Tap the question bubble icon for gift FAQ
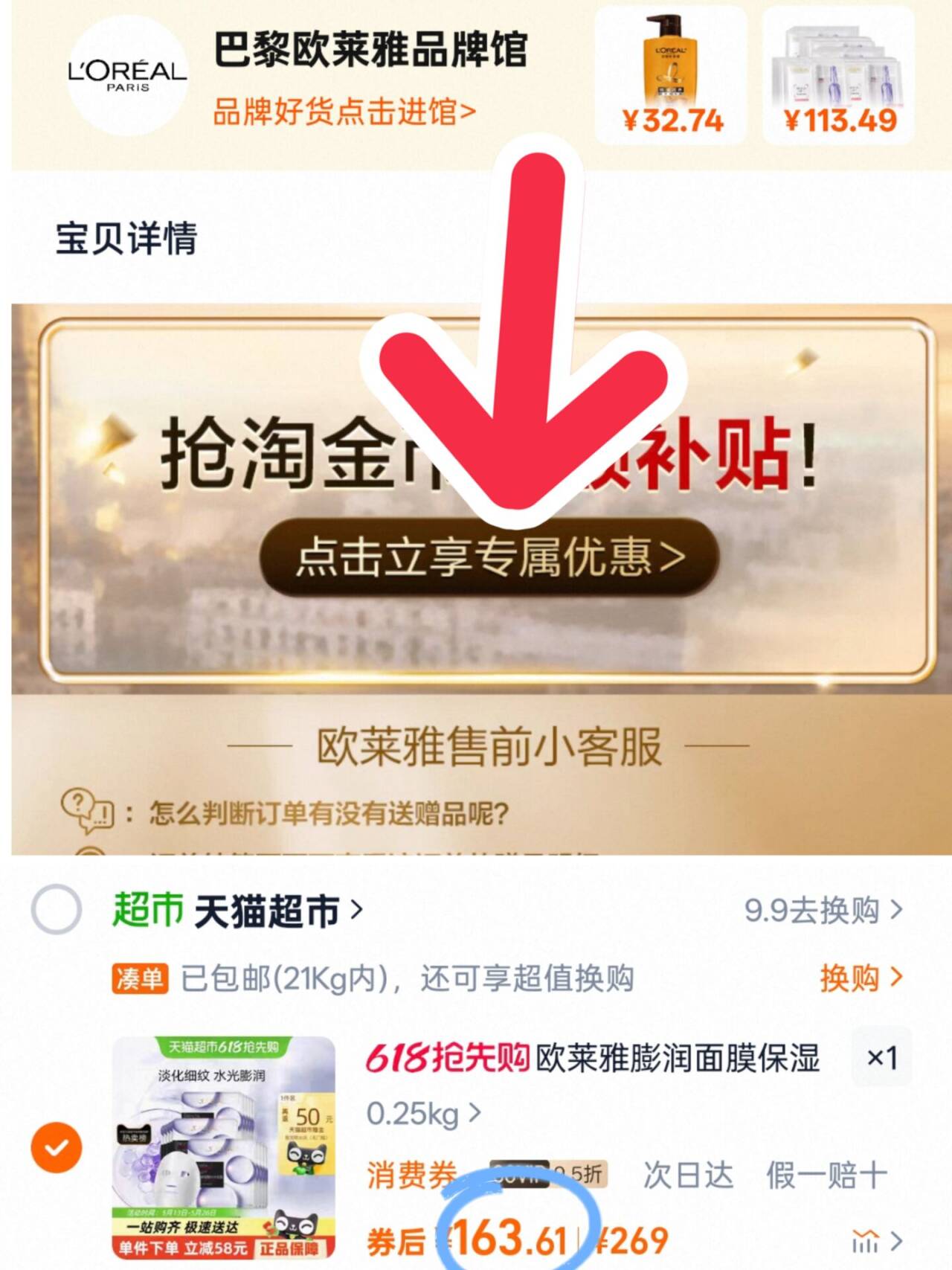The height and width of the screenshot is (1270, 952). (x=87, y=811)
